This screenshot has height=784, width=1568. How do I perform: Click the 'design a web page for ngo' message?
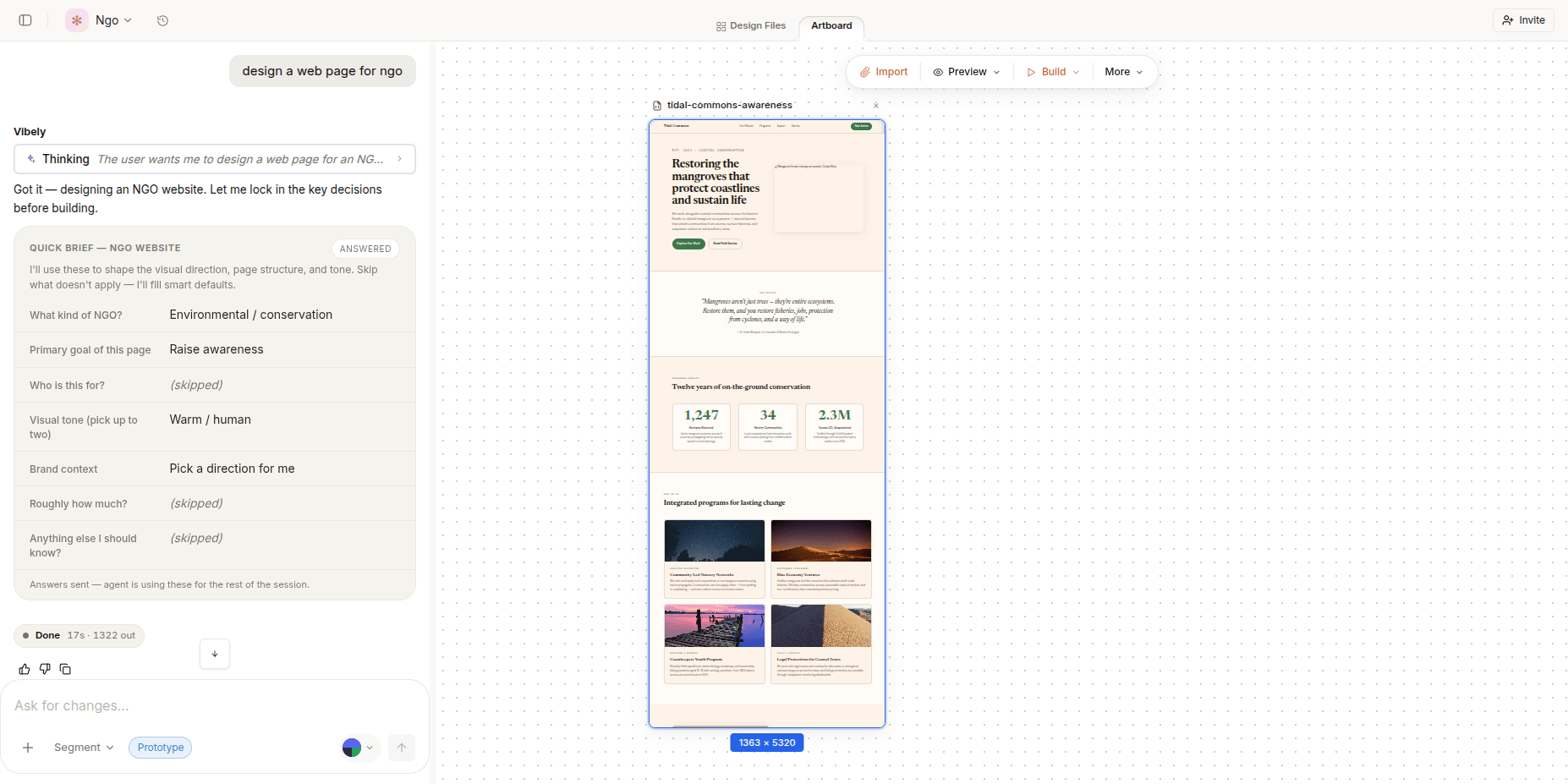tap(322, 71)
